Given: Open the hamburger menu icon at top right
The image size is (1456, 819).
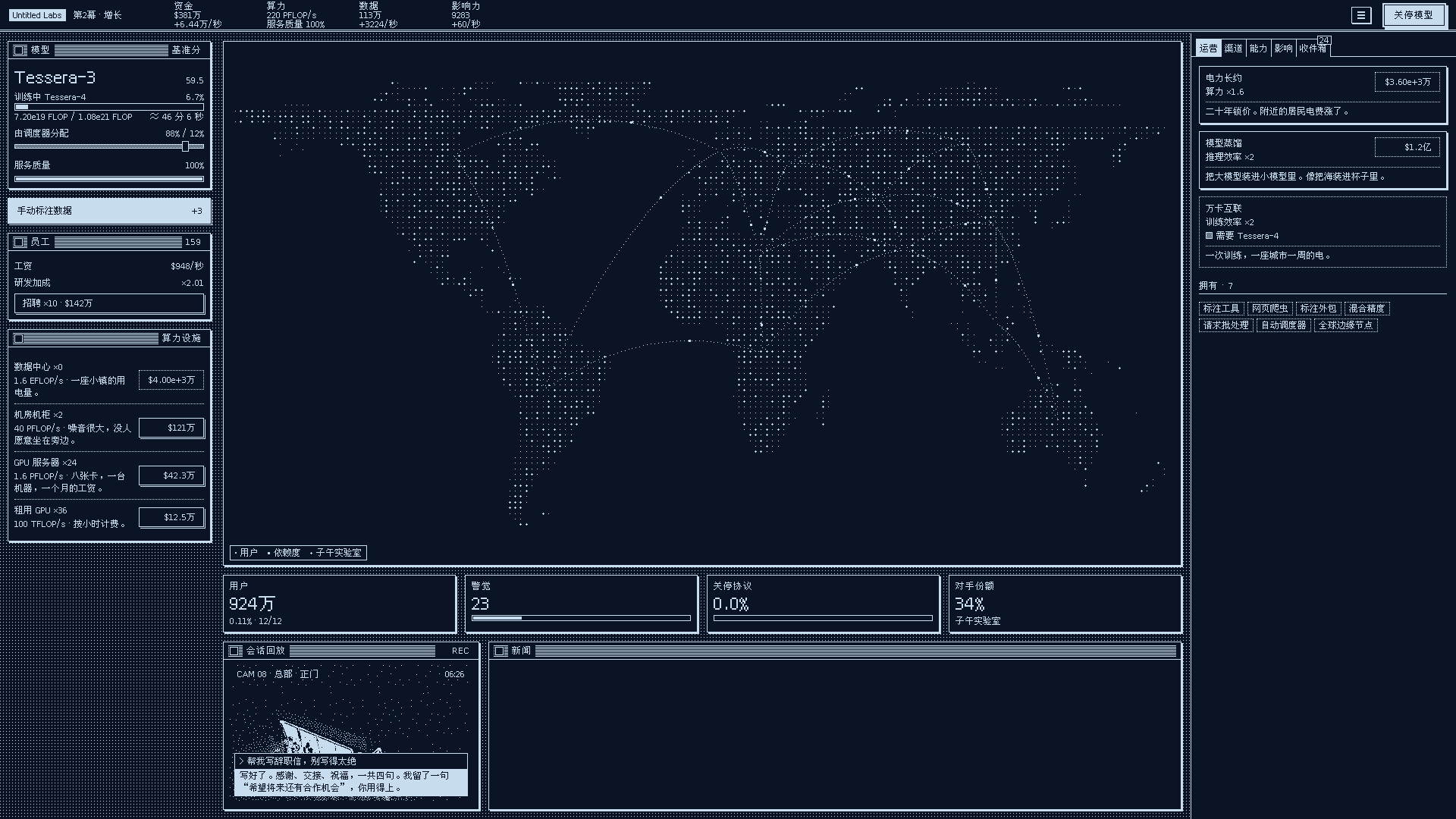Looking at the screenshot, I should pyautogui.click(x=1361, y=15).
